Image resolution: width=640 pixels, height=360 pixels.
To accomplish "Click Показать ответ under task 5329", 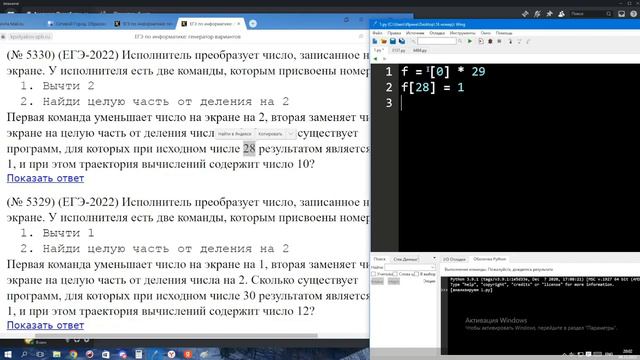I will click(45, 325).
